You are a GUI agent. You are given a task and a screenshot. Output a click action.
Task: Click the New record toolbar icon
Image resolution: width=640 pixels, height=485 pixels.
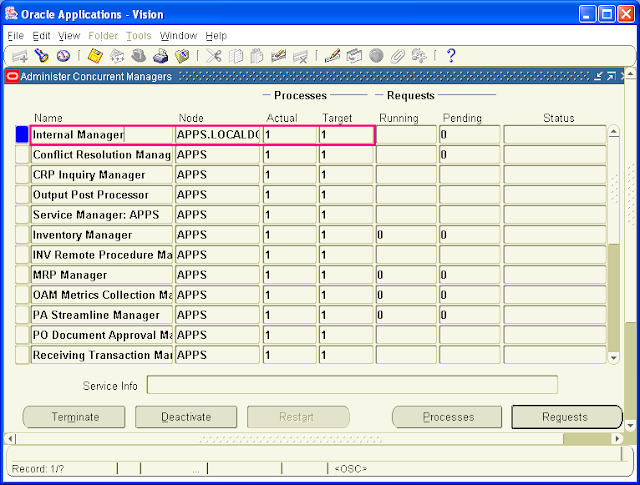(19, 56)
